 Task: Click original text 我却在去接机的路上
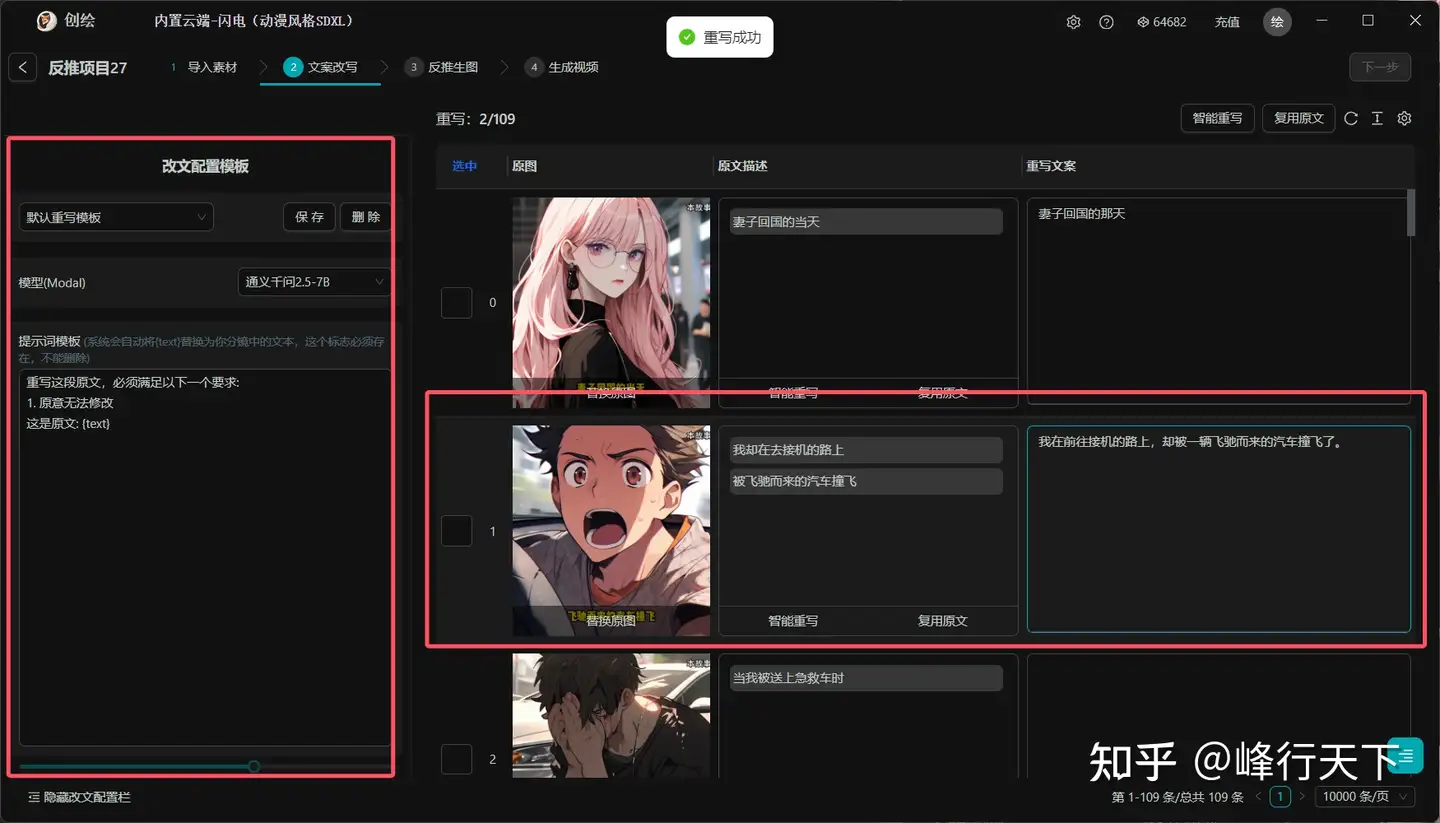coord(865,449)
